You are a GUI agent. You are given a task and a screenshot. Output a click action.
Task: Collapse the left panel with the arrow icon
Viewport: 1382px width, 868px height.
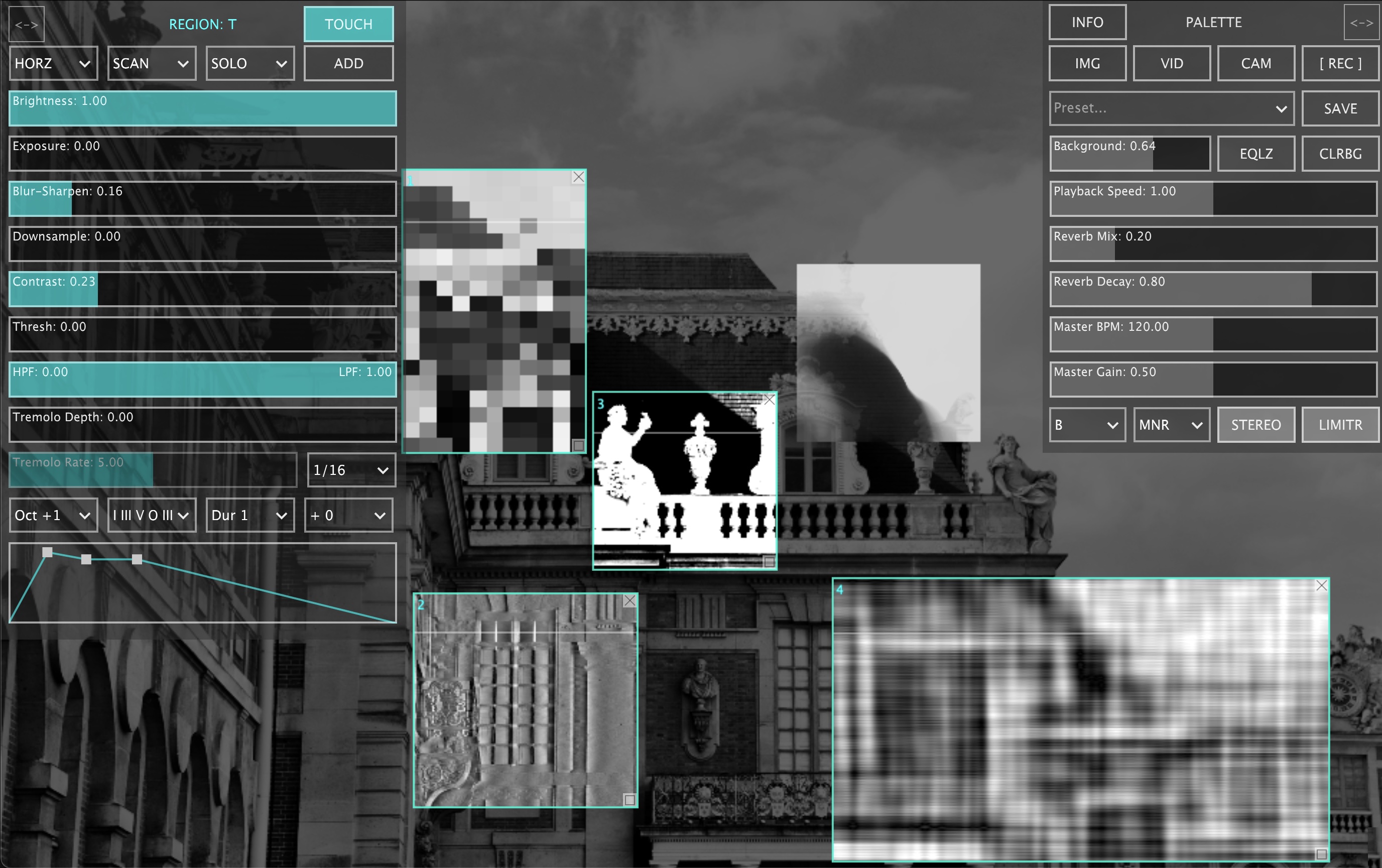(x=27, y=25)
